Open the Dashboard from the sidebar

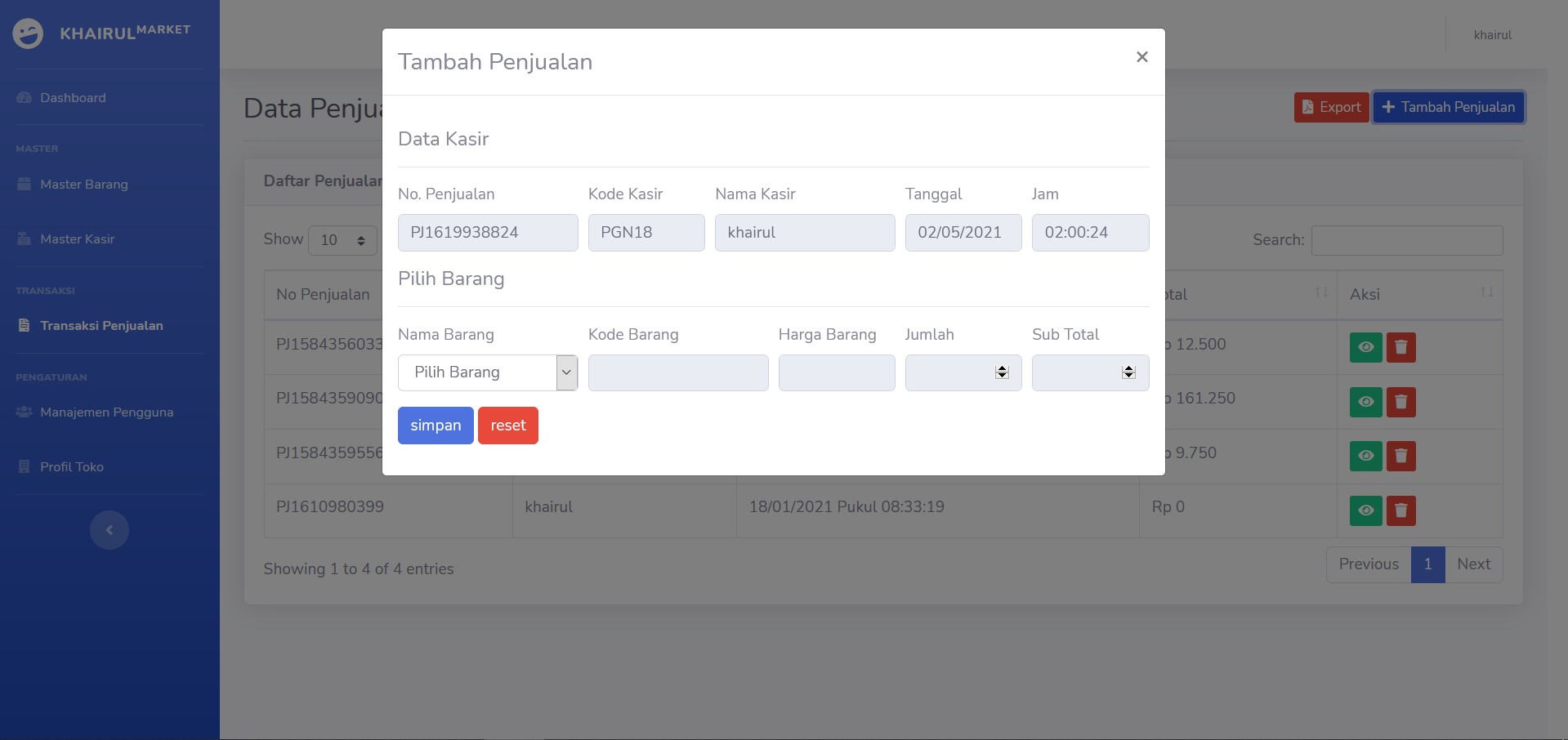tap(73, 97)
